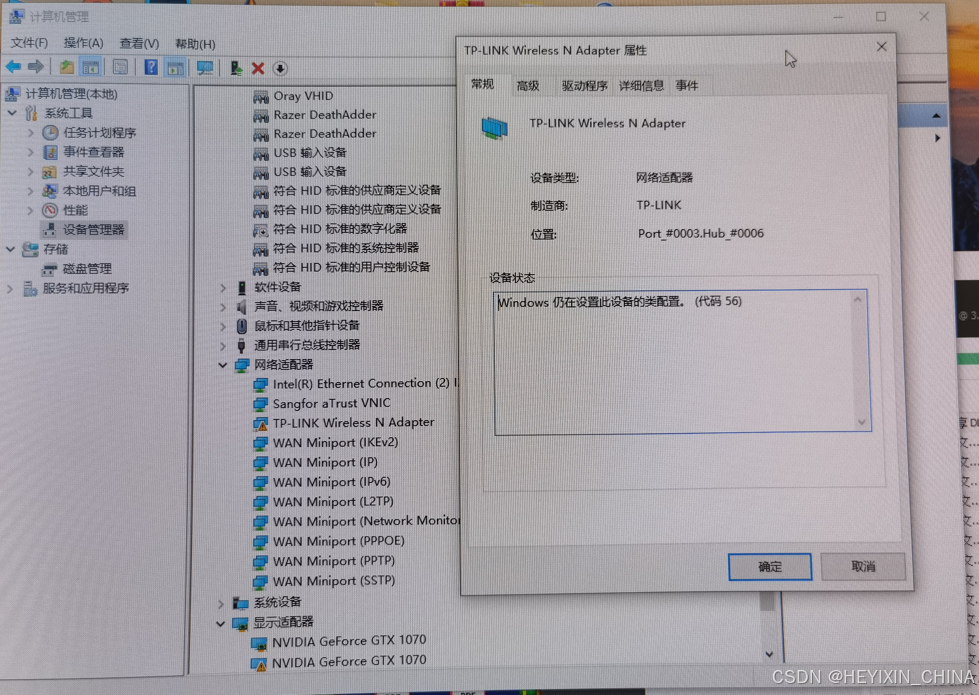Click the down-arrow disable device icon
This screenshot has width=979, height=695.
280,69
